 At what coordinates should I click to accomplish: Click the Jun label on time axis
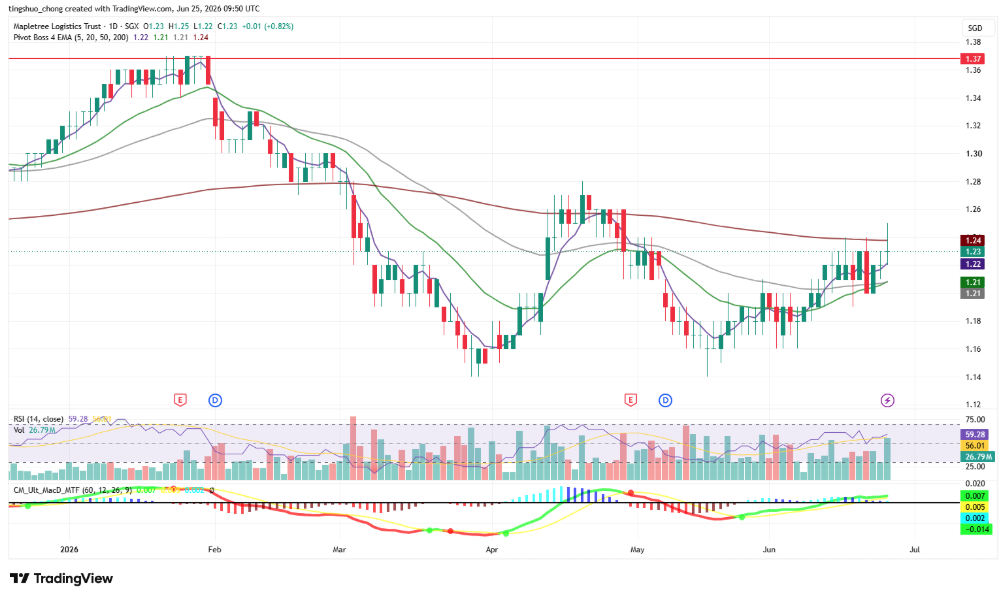coord(769,549)
